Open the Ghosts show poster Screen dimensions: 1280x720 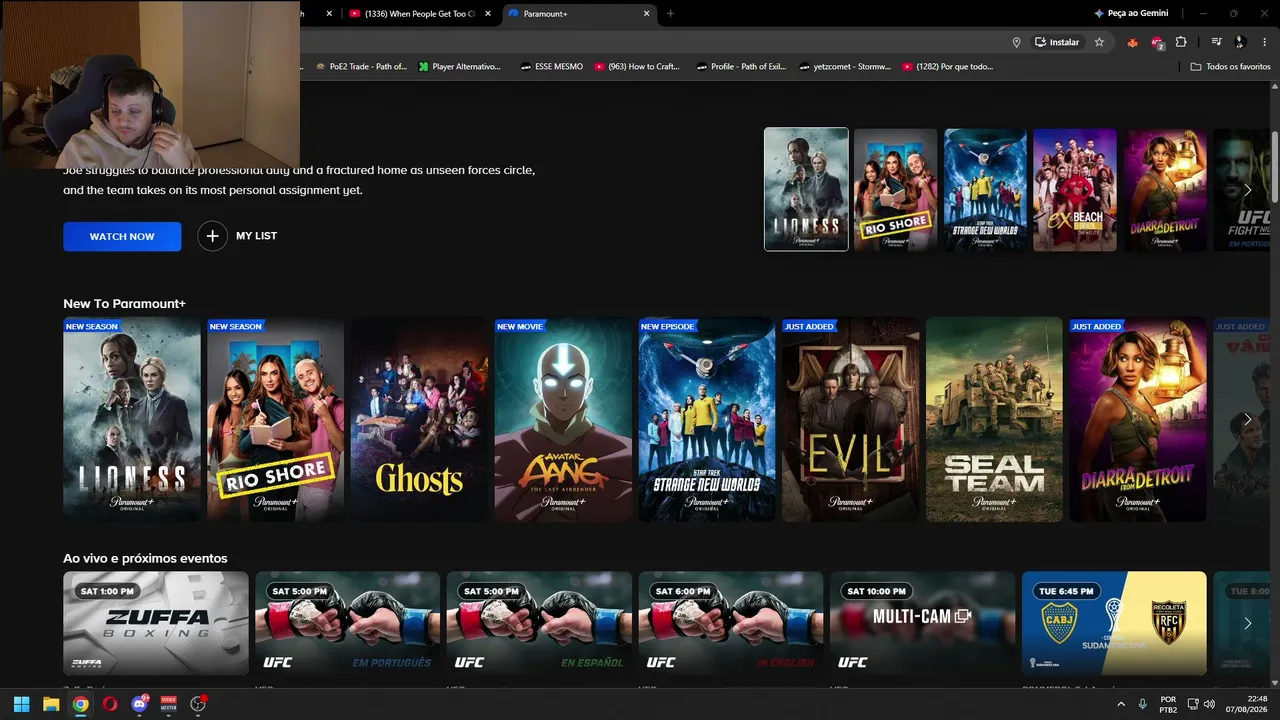click(x=419, y=420)
